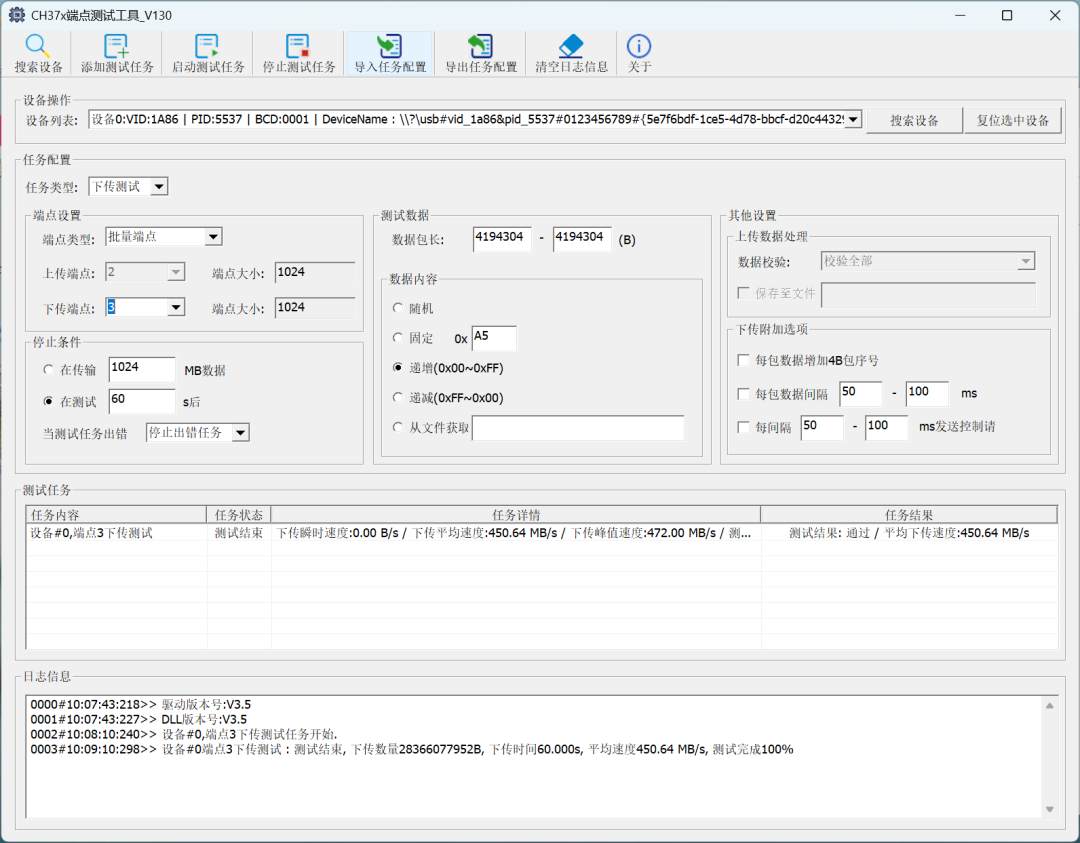Image resolution: width=1080 pixels, height=843 pixels.
Task: Click the maximum packet length field
Action: 582,239
